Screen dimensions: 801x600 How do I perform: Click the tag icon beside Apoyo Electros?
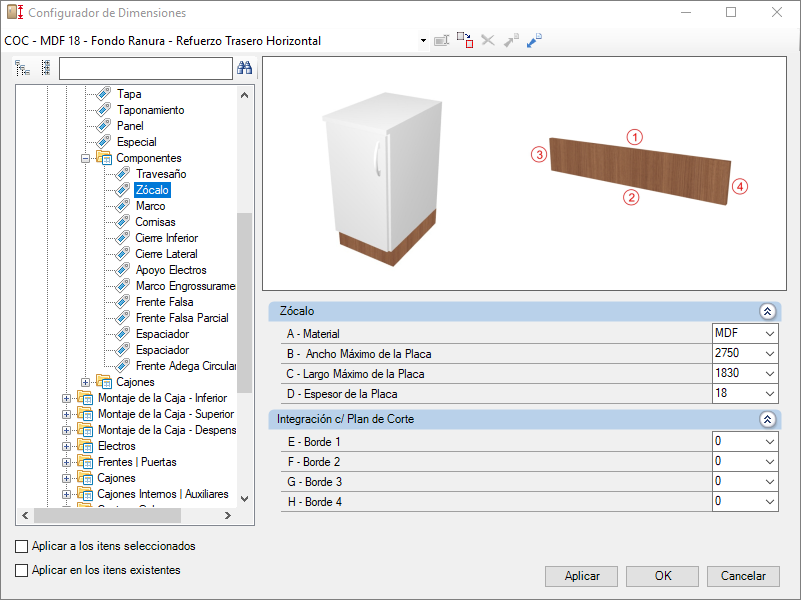point(123,270)
